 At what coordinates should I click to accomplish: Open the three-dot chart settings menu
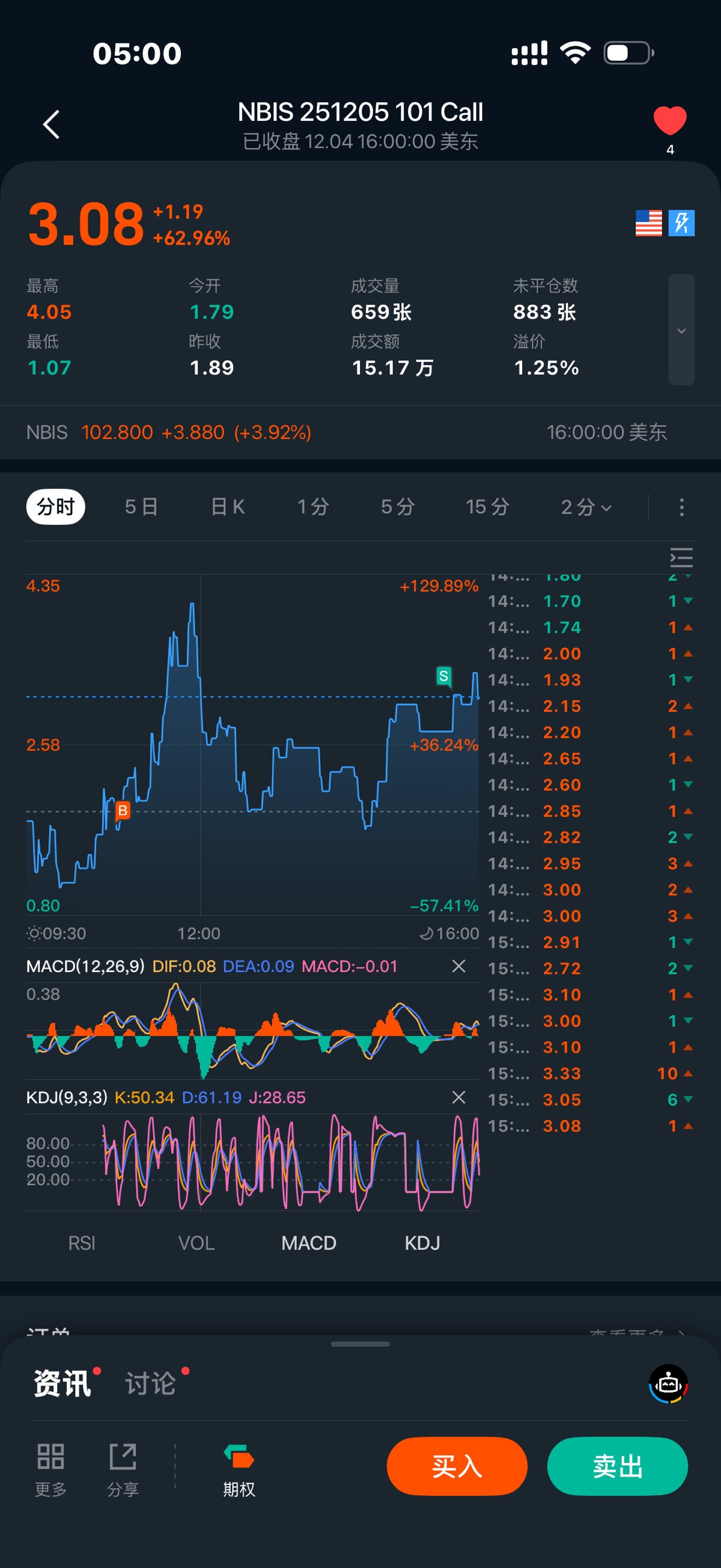(x=681, y=507)
